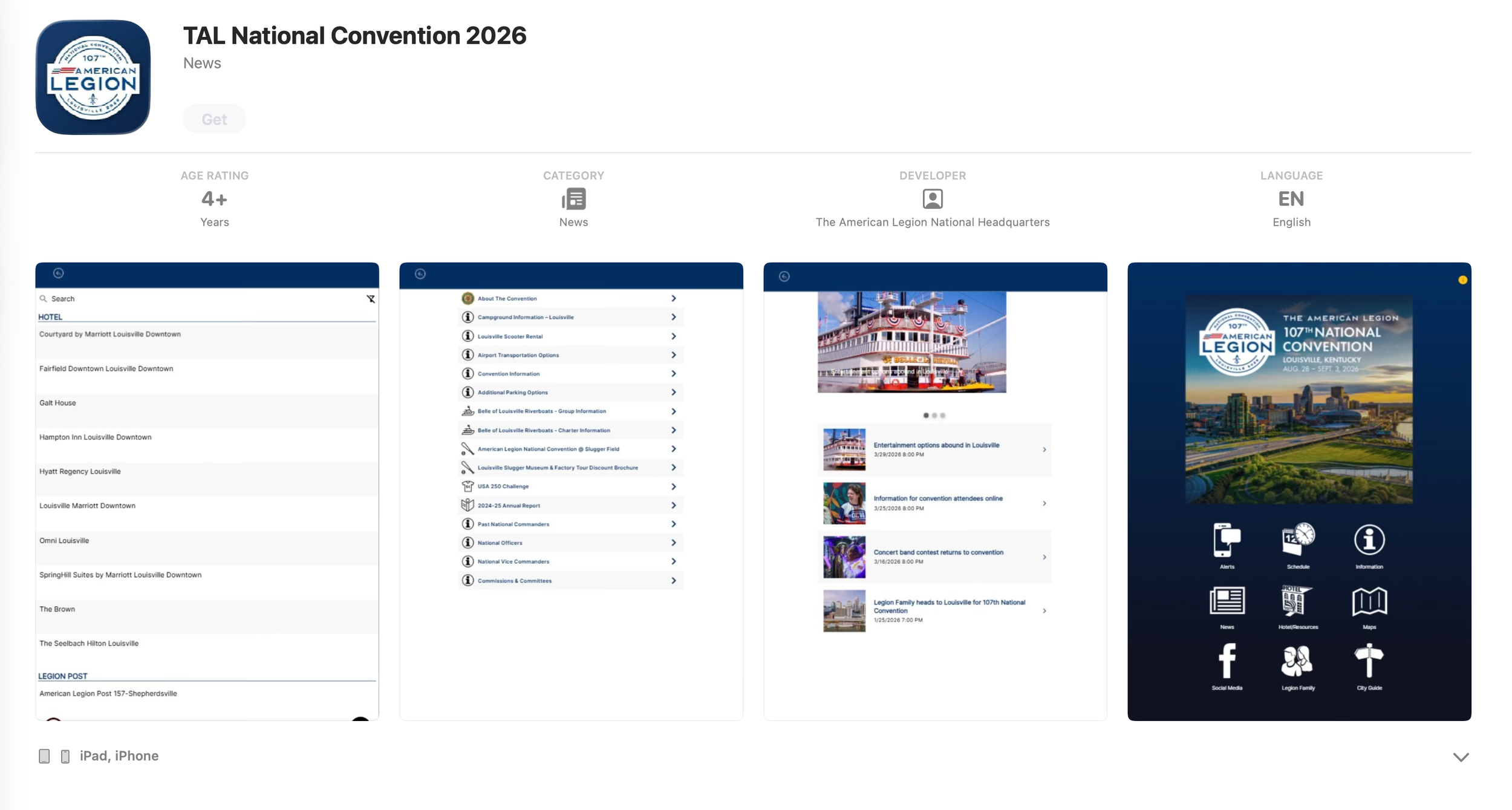Open Past National Commanders entry

pyautogui.click(x=571, y=524)
